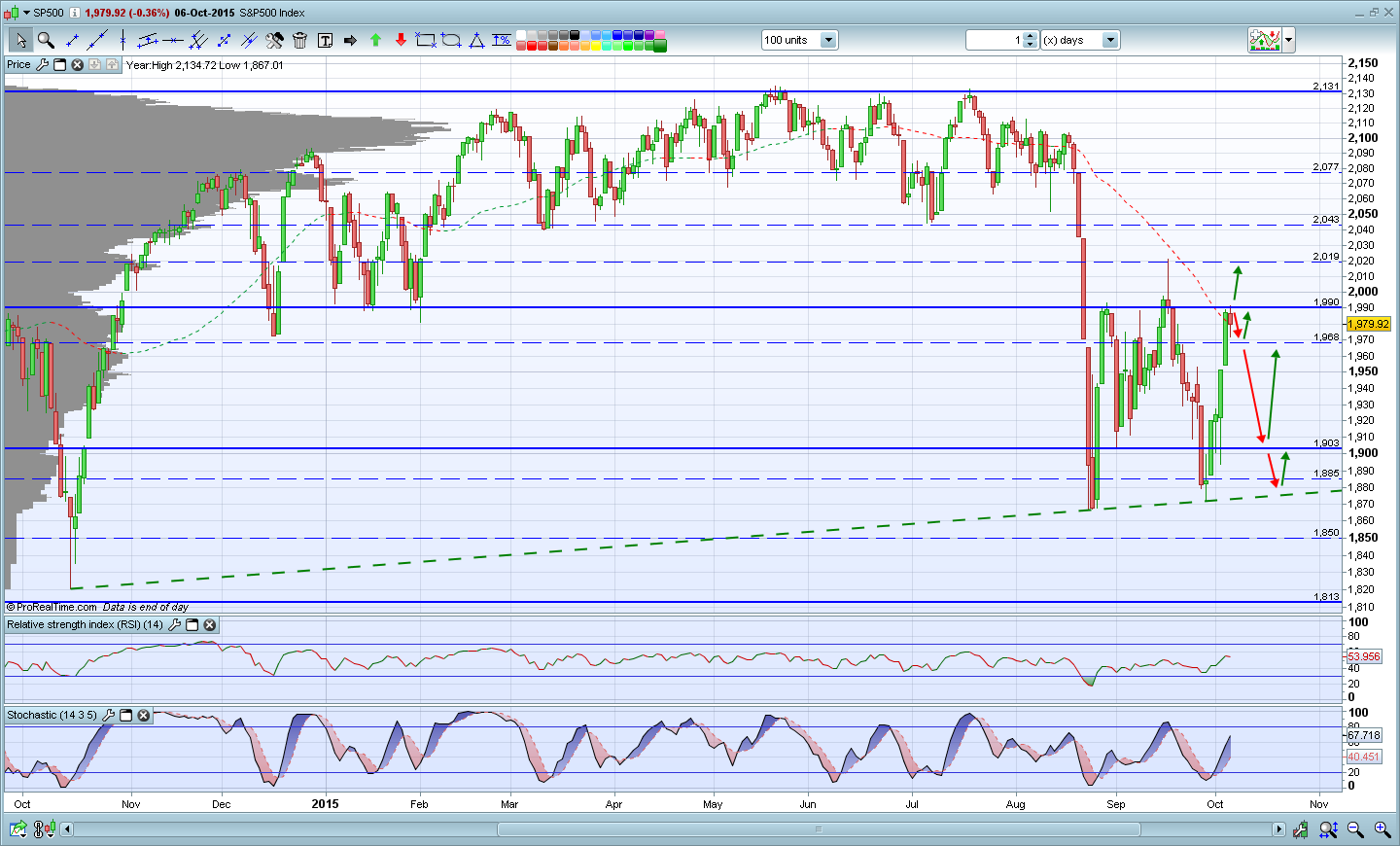This screenshot has width=1400, height=846.
Task: Maximize the RSI indicator panel
Action: coord(192,625)
